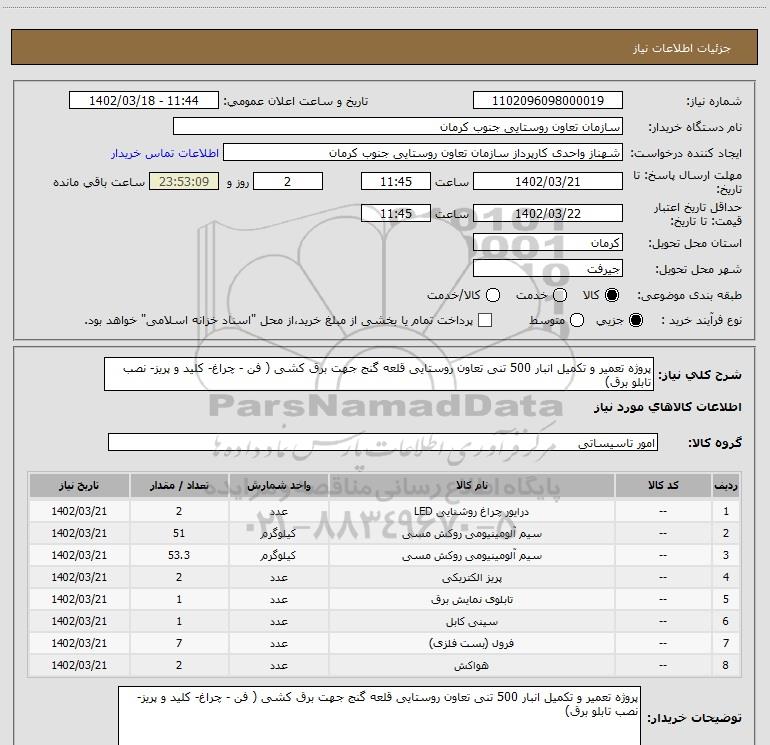
Task: Click the delivery province کرمان field
Action: click(x=548, y=243)
